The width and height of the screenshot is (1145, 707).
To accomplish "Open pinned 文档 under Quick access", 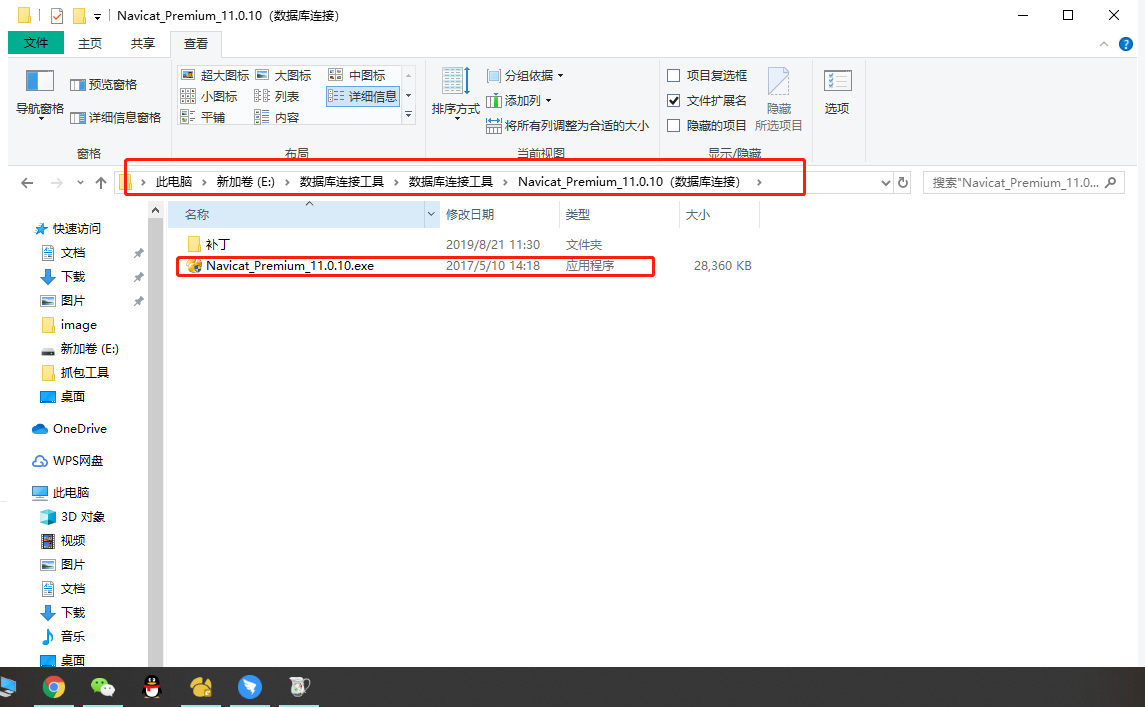I will coord(64,253).
